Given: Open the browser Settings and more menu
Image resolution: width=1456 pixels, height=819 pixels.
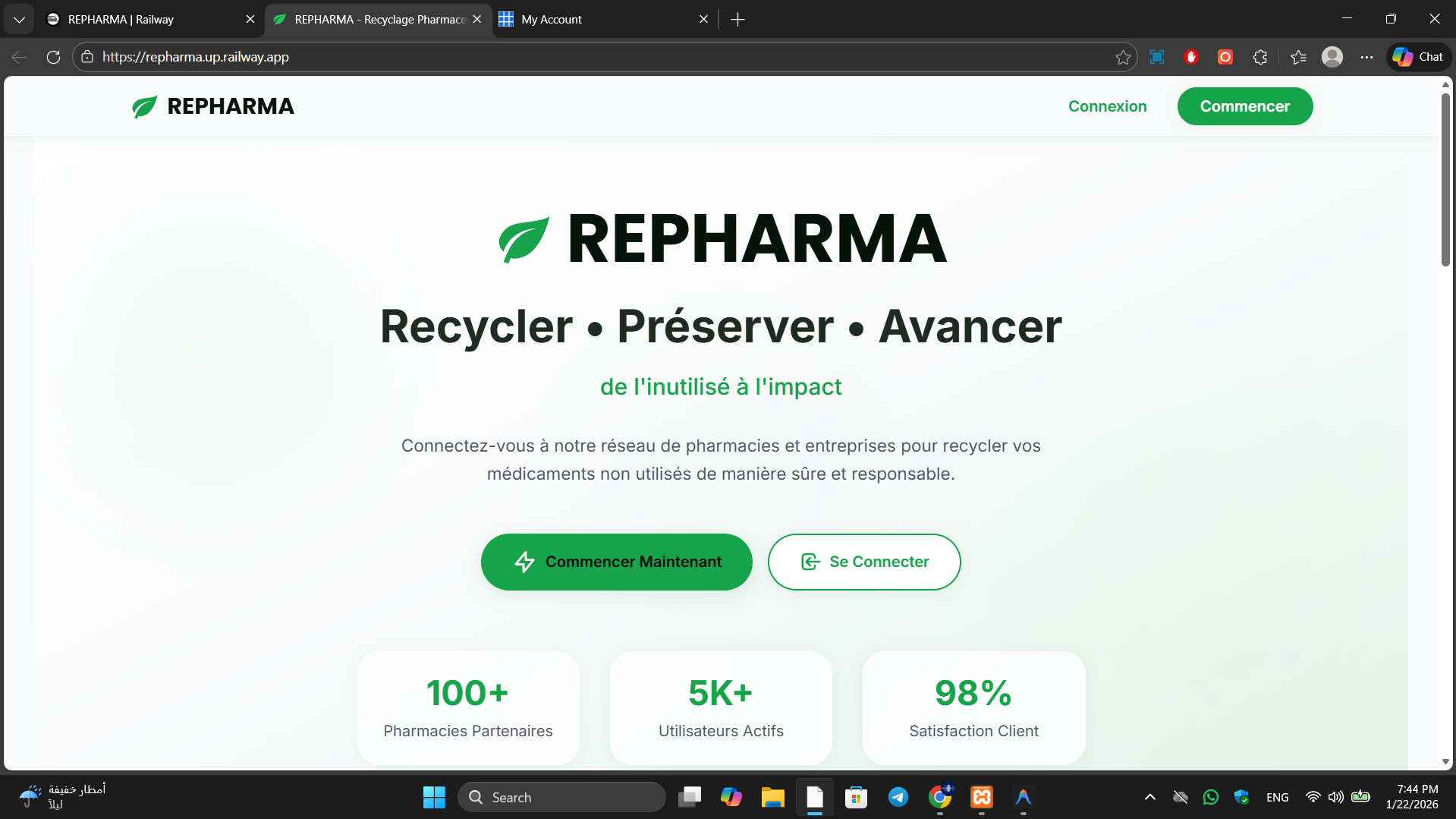Looking at the screenshot, I should (1367, 57).
